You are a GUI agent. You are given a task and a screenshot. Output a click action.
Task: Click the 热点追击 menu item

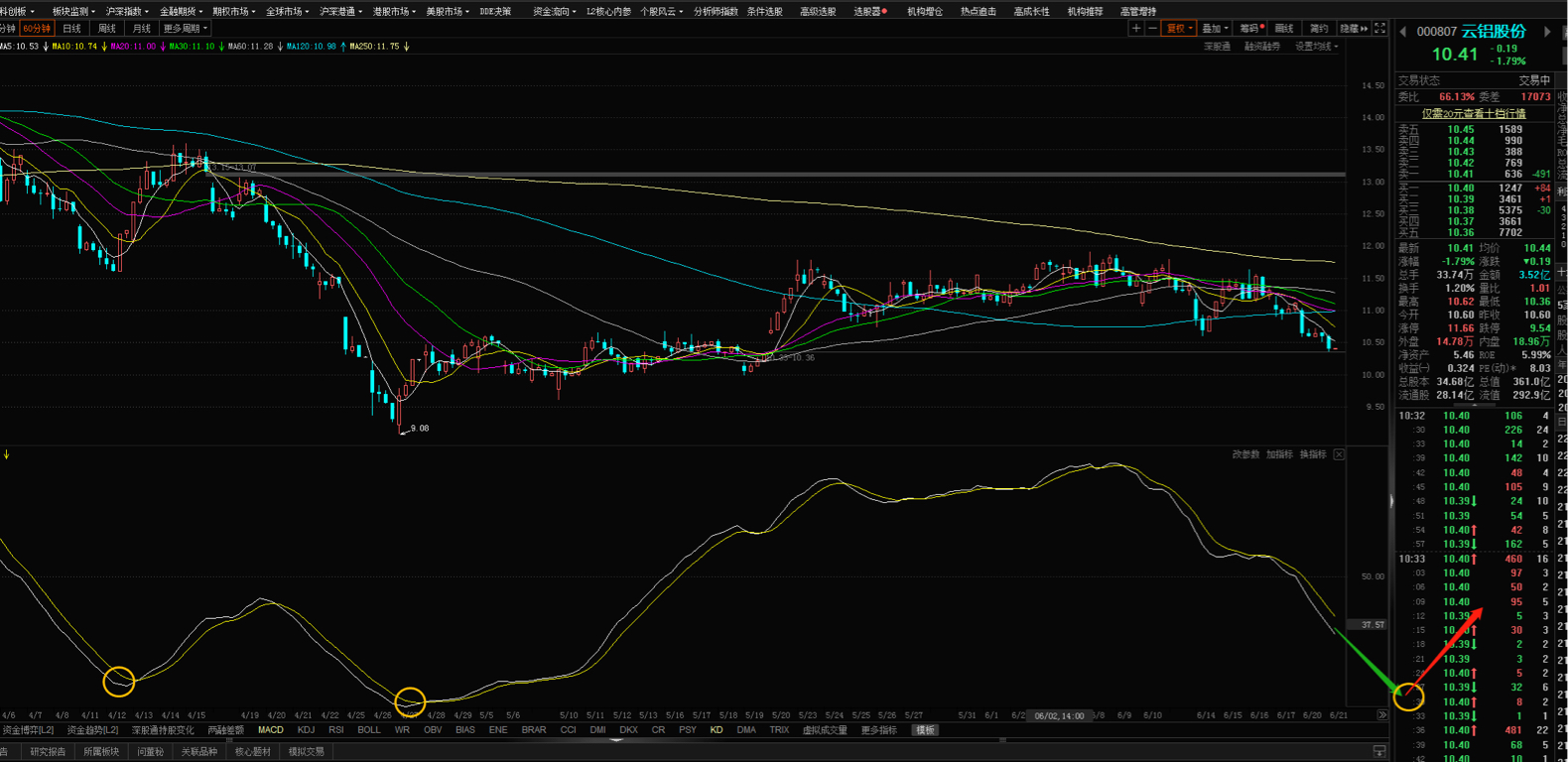click(978, 11)
